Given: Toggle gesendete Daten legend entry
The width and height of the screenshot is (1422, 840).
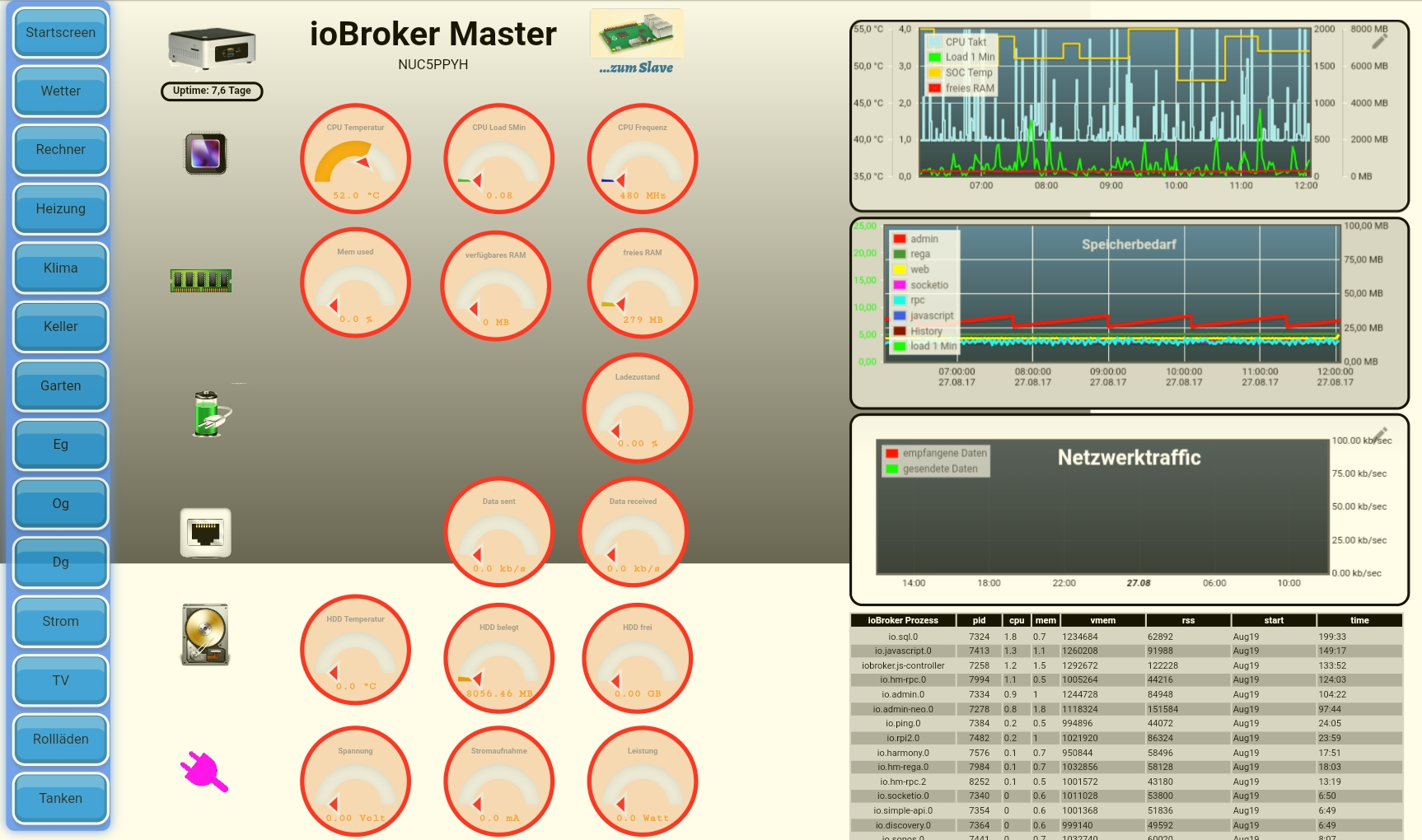Looking at the screenshot, I should [932, 469].
